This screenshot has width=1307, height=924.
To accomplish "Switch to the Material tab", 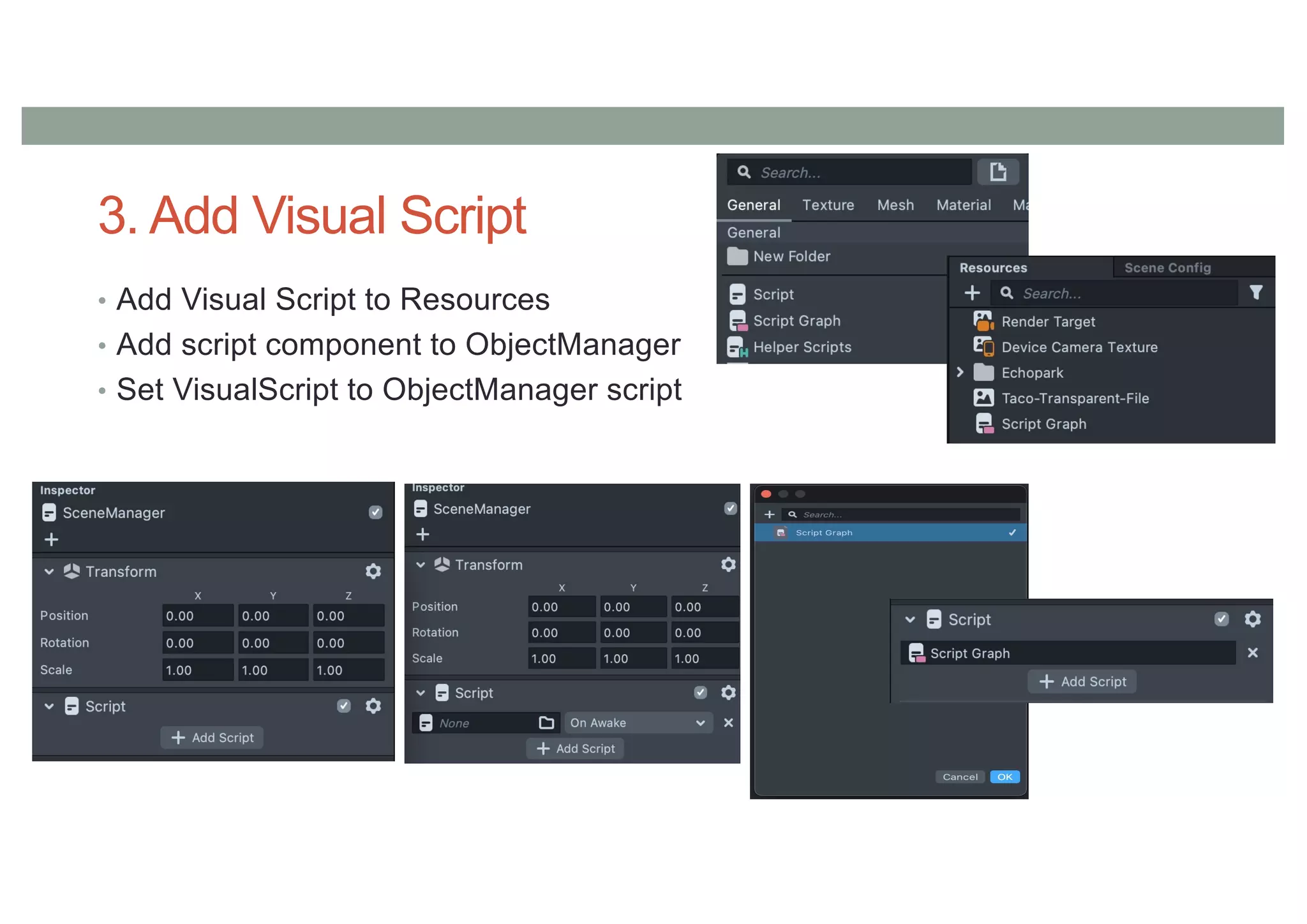I will pyautogui.click(x=964, y=205).
